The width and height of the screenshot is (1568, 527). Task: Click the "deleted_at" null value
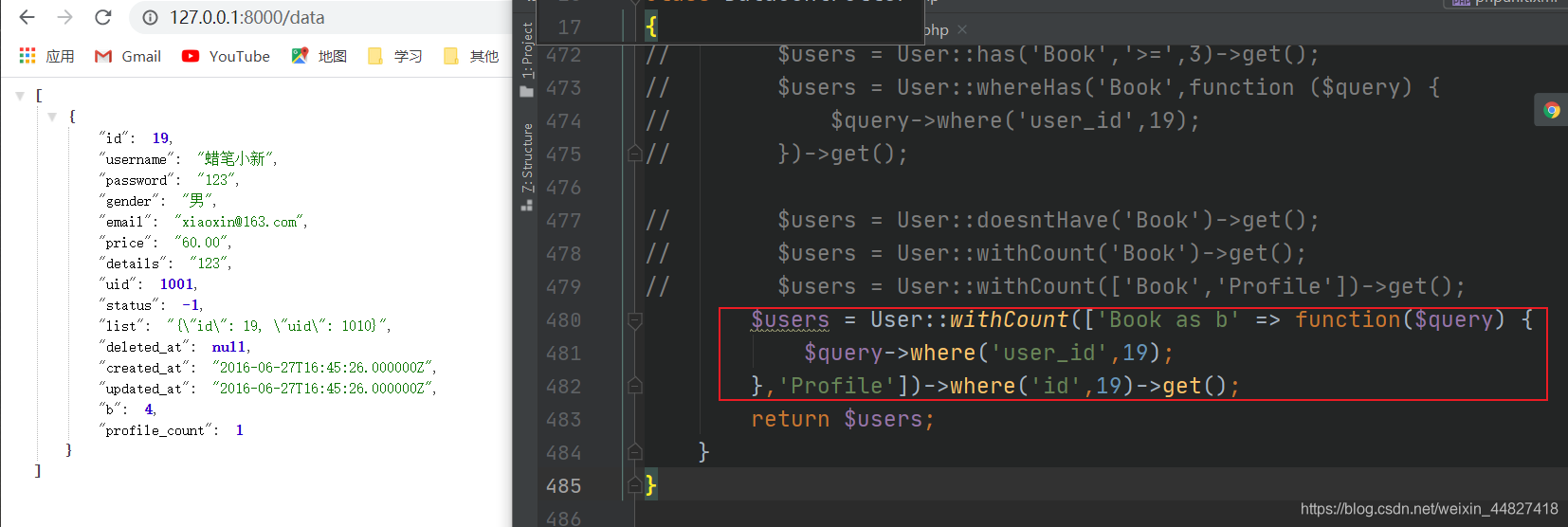click(229, 347)
